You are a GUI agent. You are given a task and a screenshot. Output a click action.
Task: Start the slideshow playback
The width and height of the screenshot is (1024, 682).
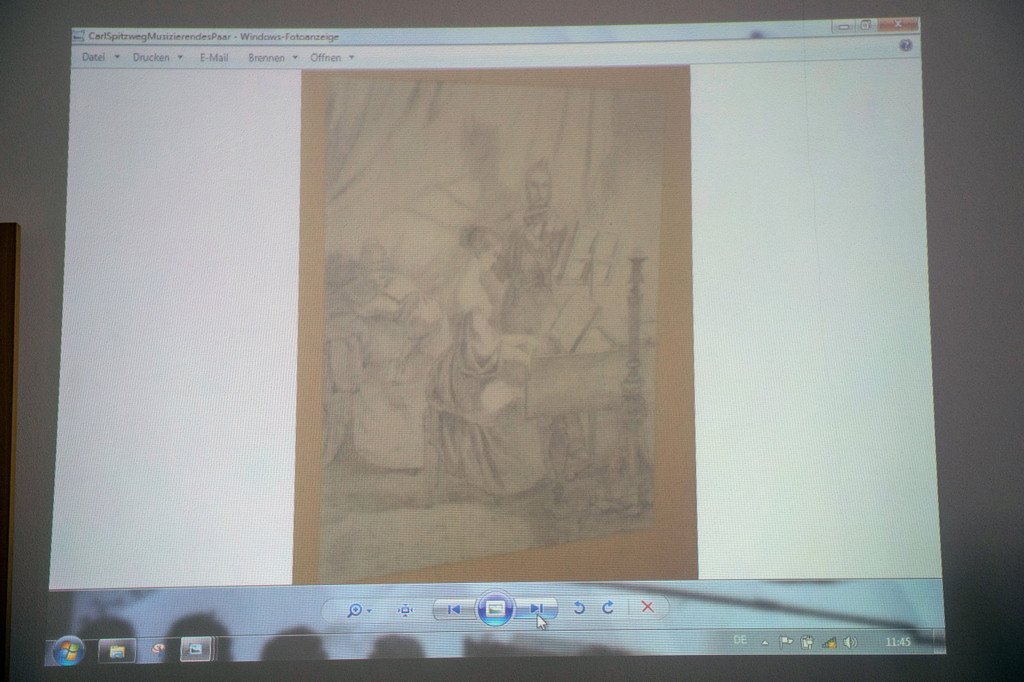point(495,609)
